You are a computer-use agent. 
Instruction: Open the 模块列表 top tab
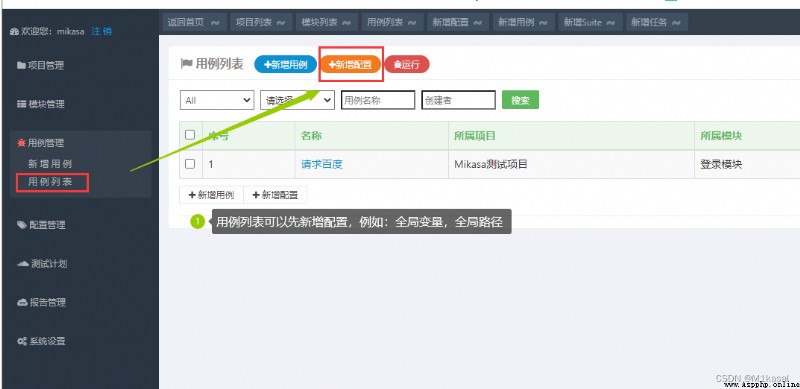(x=326, y=22)
